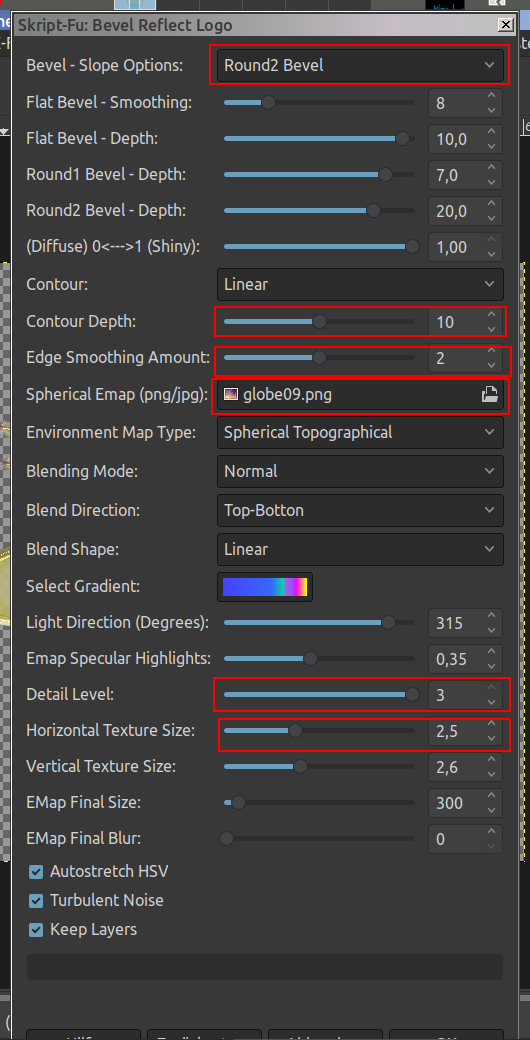The height and width of the screenshot is (1040, 530).
Task: Click the Vertical Texture Size slider
Action: (319, 767)
